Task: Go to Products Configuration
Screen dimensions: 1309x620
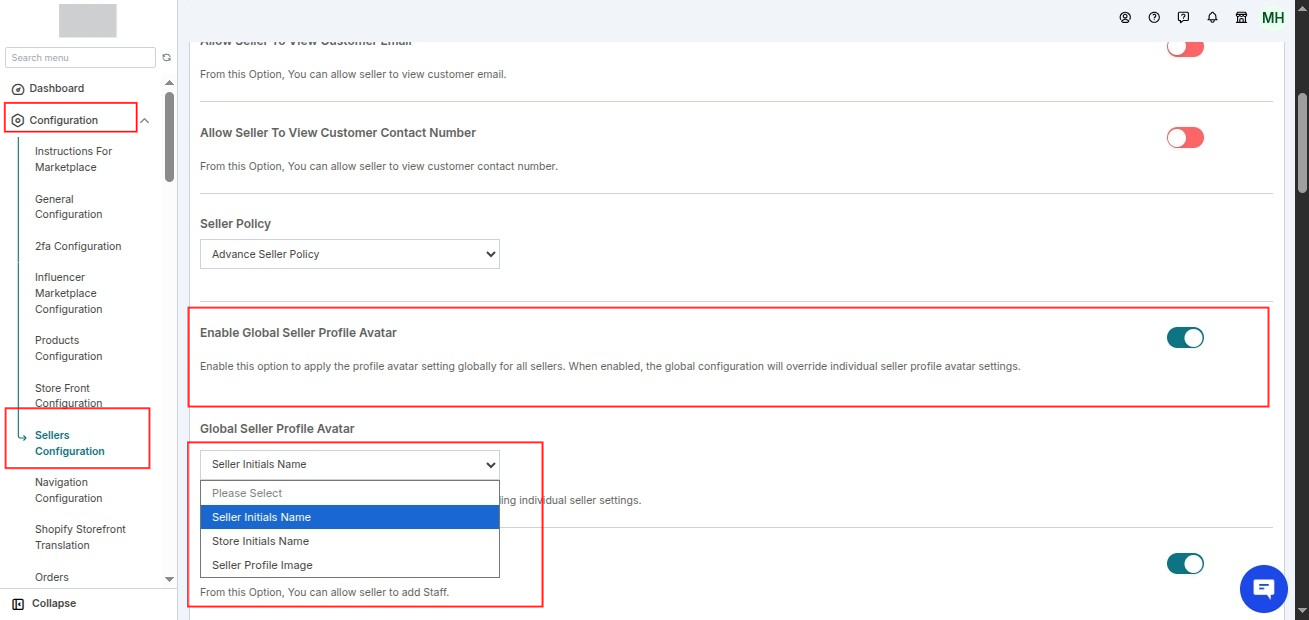Action: tap(69, 348)
